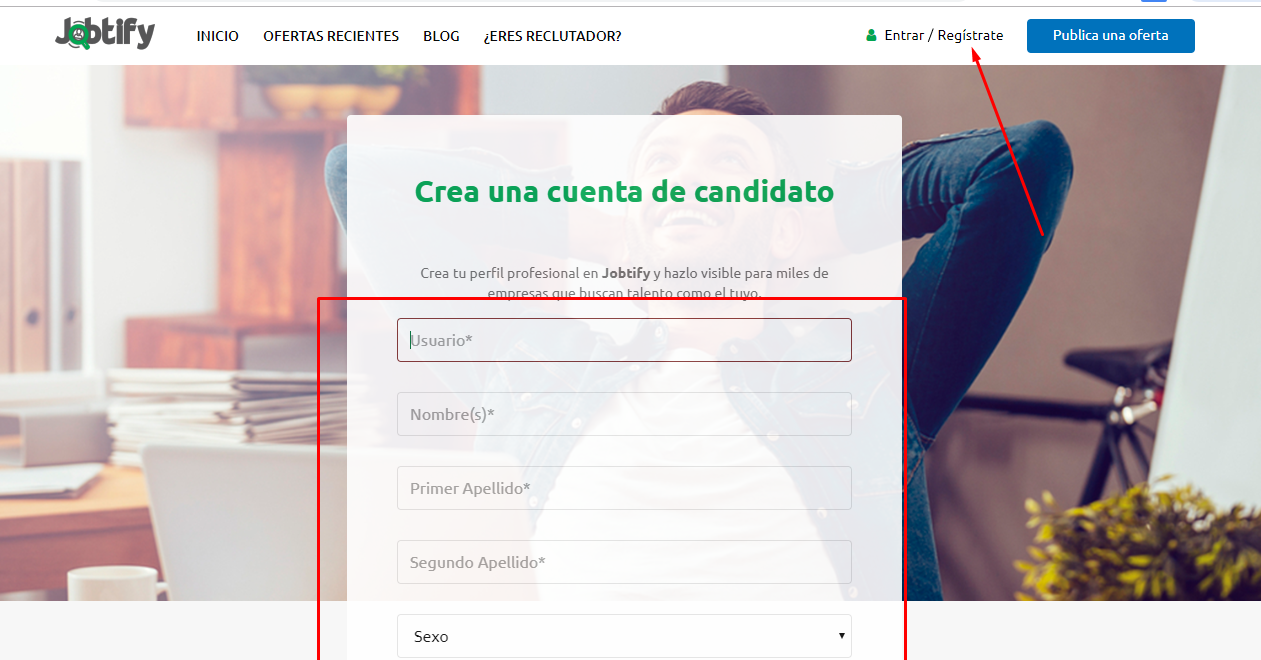Open the BLOG page
This screenshot has width=1261, height=660.
[x=441, y=36]
